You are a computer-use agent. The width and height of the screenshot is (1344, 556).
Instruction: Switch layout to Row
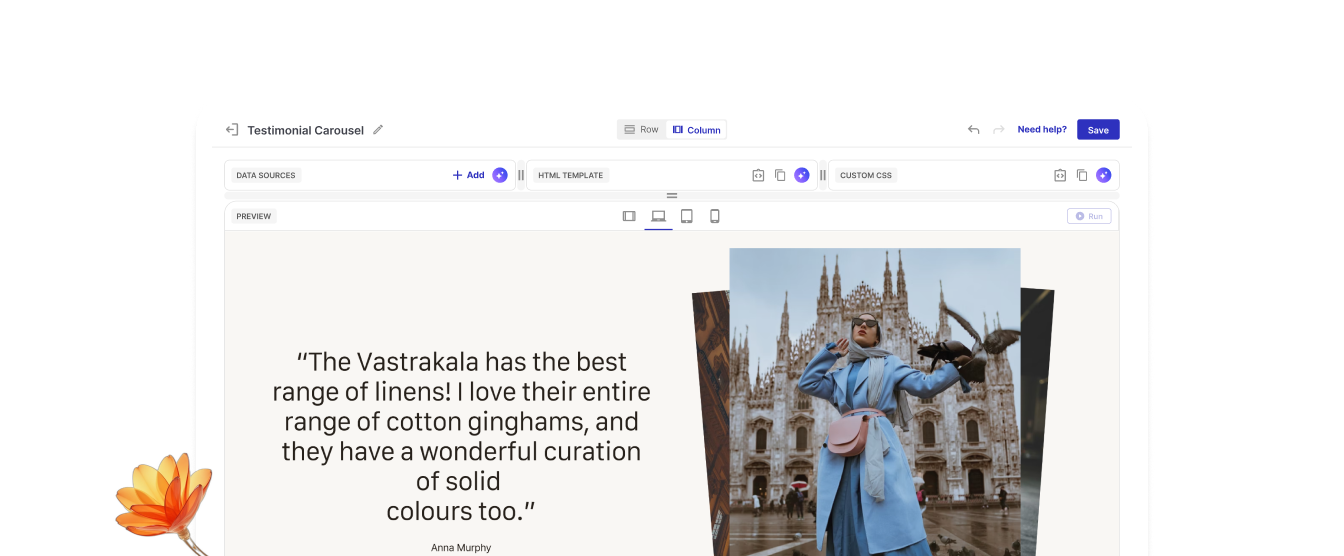pyautogui.click(x=642, y=130)
